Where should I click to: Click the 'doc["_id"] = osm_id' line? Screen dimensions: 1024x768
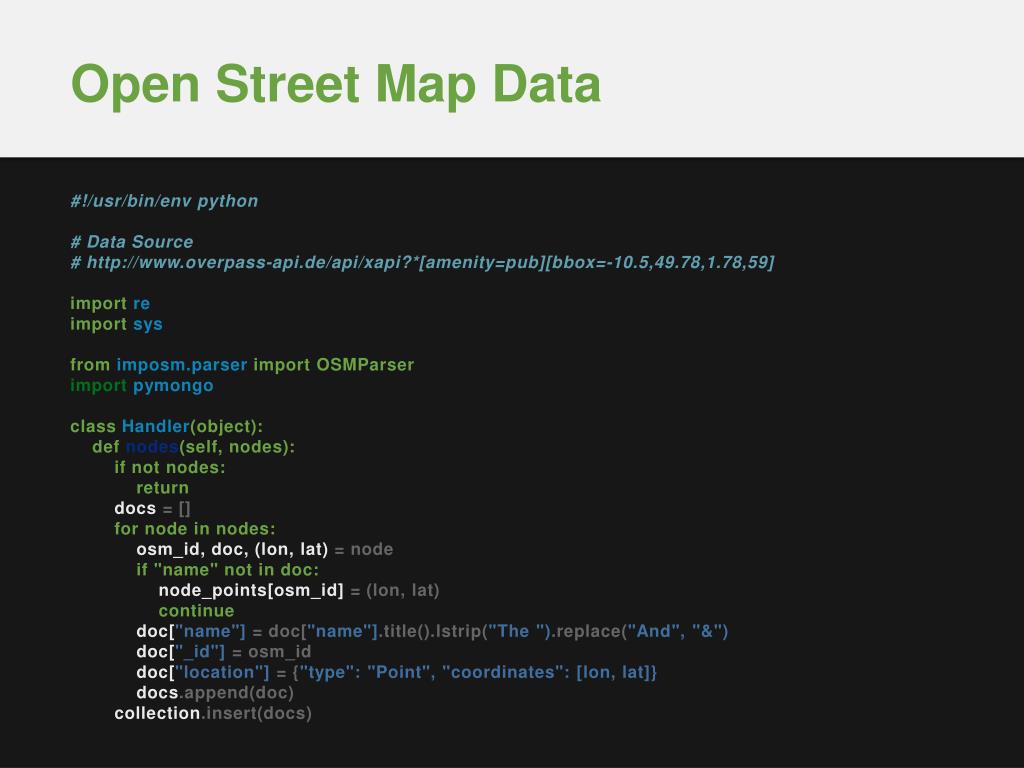pyautogui.click(x=223, y=652)
